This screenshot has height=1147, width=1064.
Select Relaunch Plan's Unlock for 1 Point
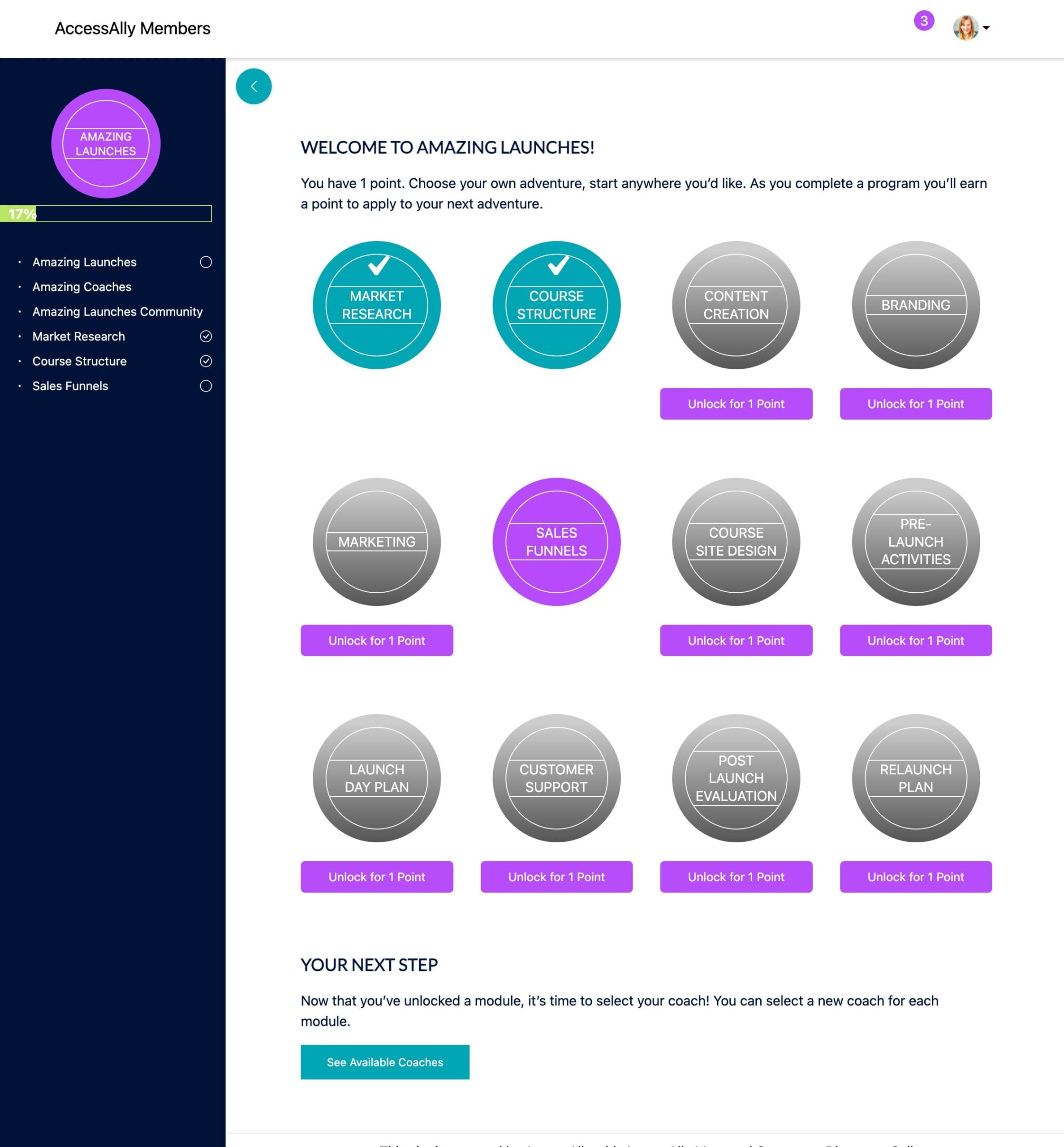coord(915,877)
